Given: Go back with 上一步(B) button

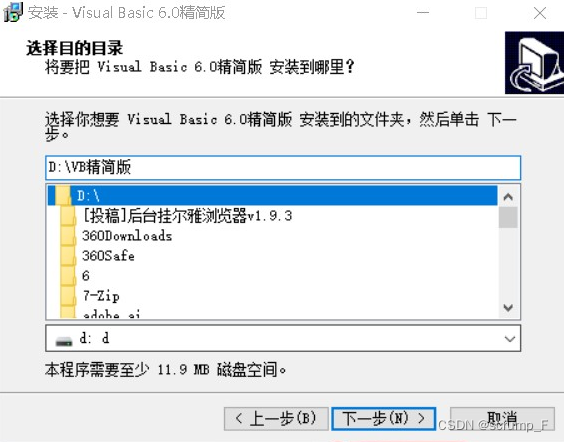Looking at the screenshot, I should tap(276, 419).
